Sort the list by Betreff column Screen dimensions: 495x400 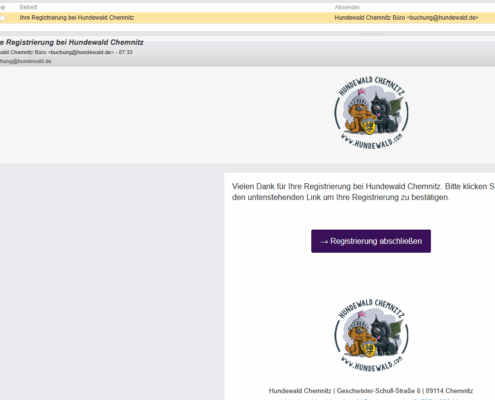click(28, 7)
